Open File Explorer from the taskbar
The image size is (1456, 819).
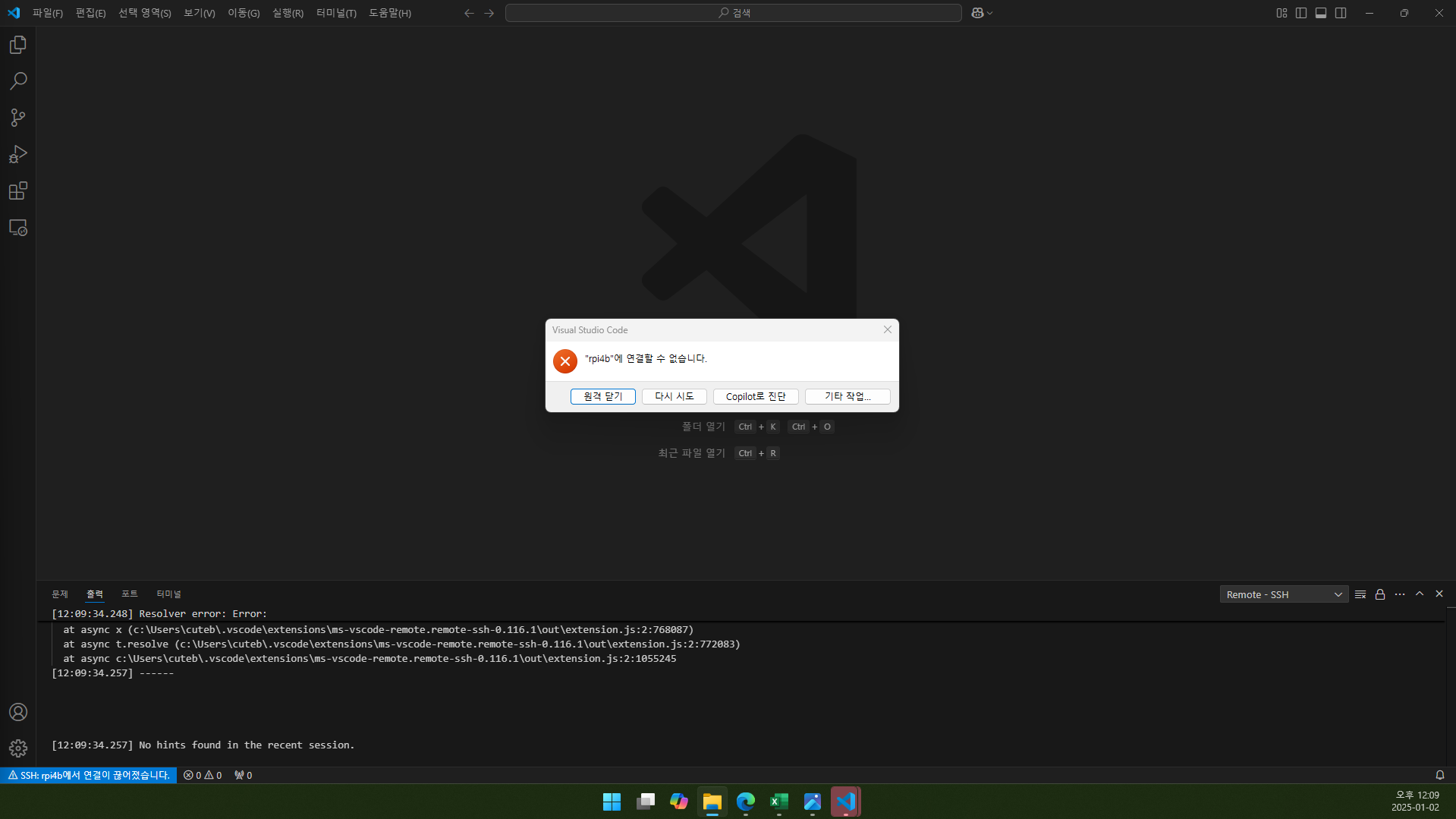click(x=712, y=802)
